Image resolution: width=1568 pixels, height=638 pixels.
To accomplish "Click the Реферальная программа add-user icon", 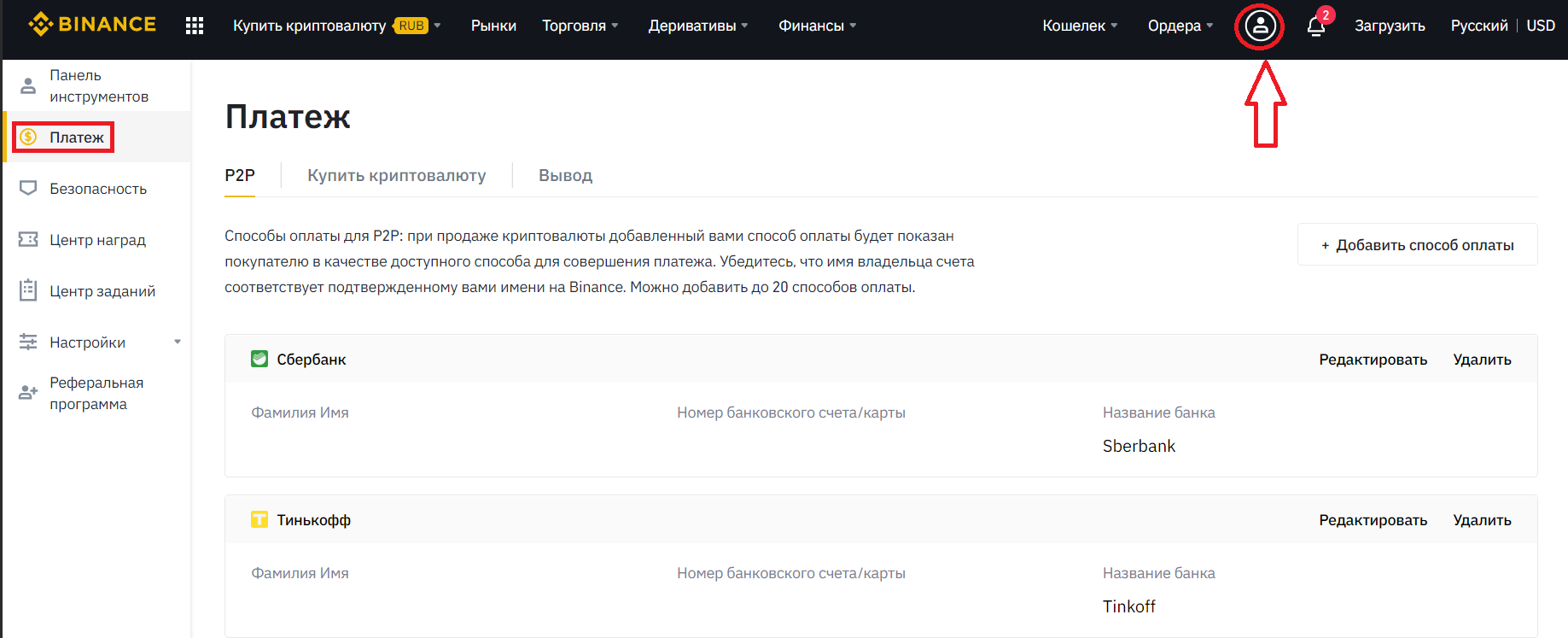I will [x=28, y=393].
